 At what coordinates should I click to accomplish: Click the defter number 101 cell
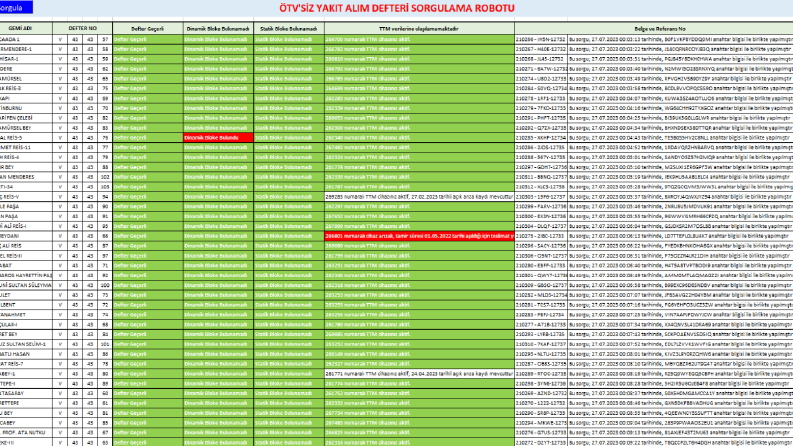[105, 344]
